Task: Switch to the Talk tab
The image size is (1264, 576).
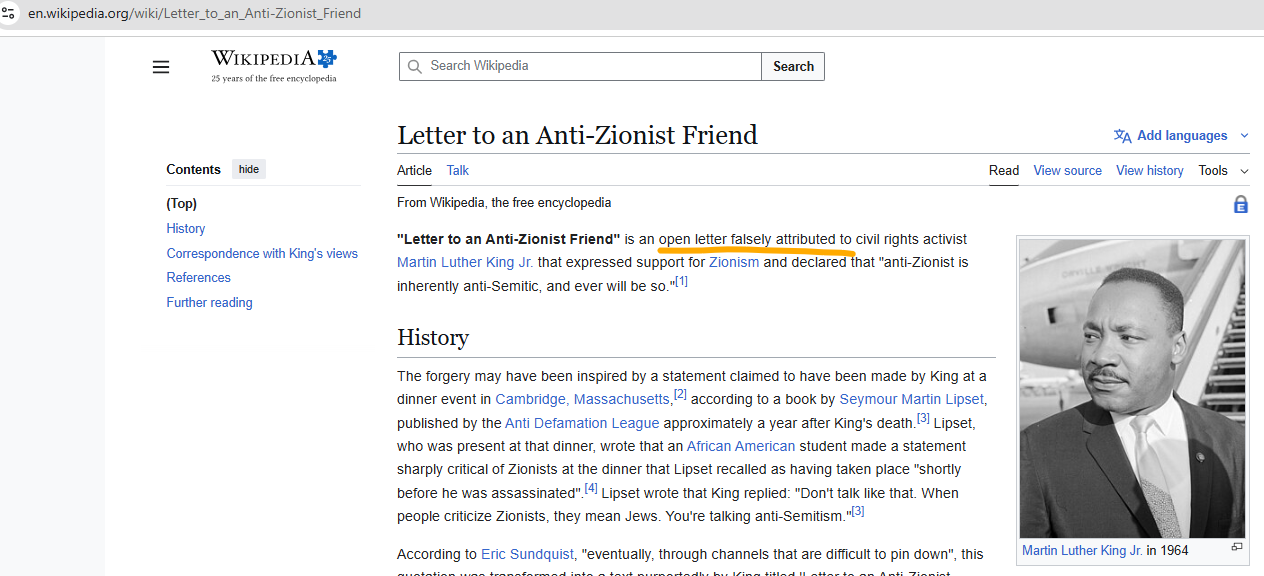Action: (x=457, y=171)
